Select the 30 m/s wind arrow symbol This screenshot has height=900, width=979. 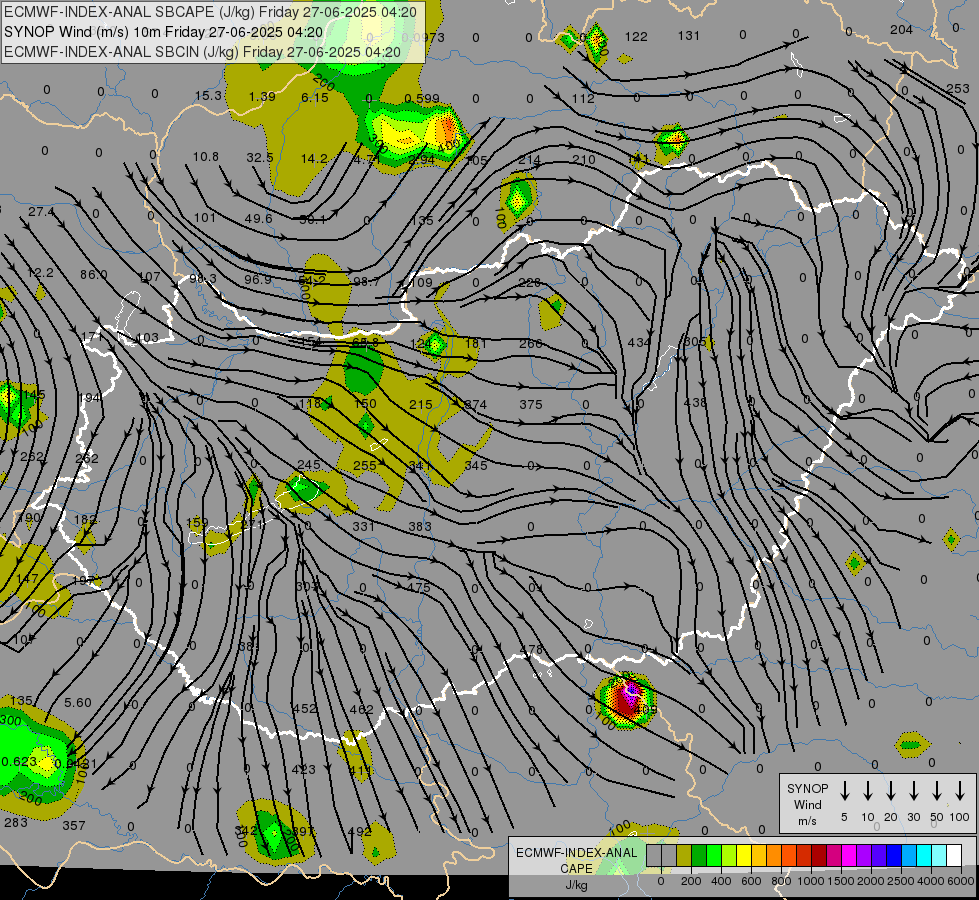(913, 791)
